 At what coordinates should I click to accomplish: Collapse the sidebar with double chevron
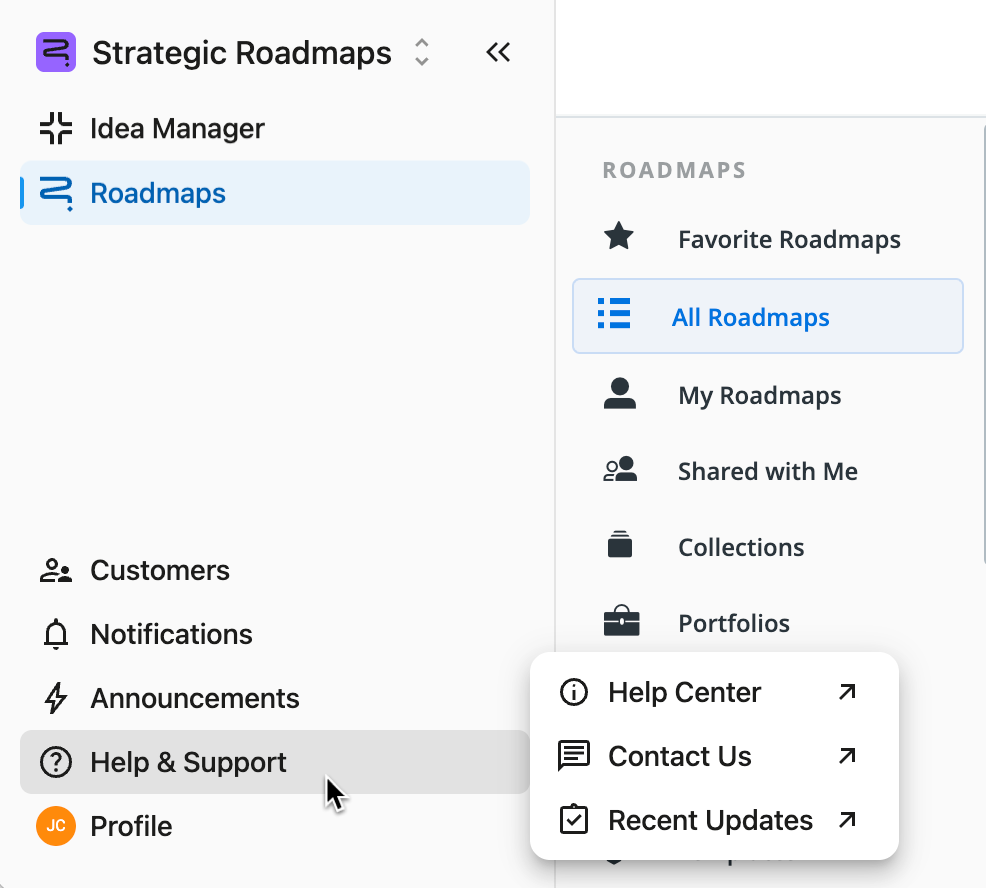tap(498, 52)
